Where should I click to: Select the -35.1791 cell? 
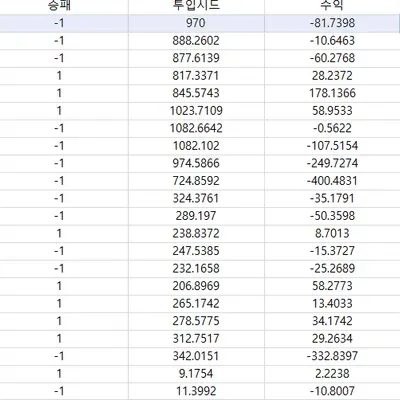click(332, 199)
